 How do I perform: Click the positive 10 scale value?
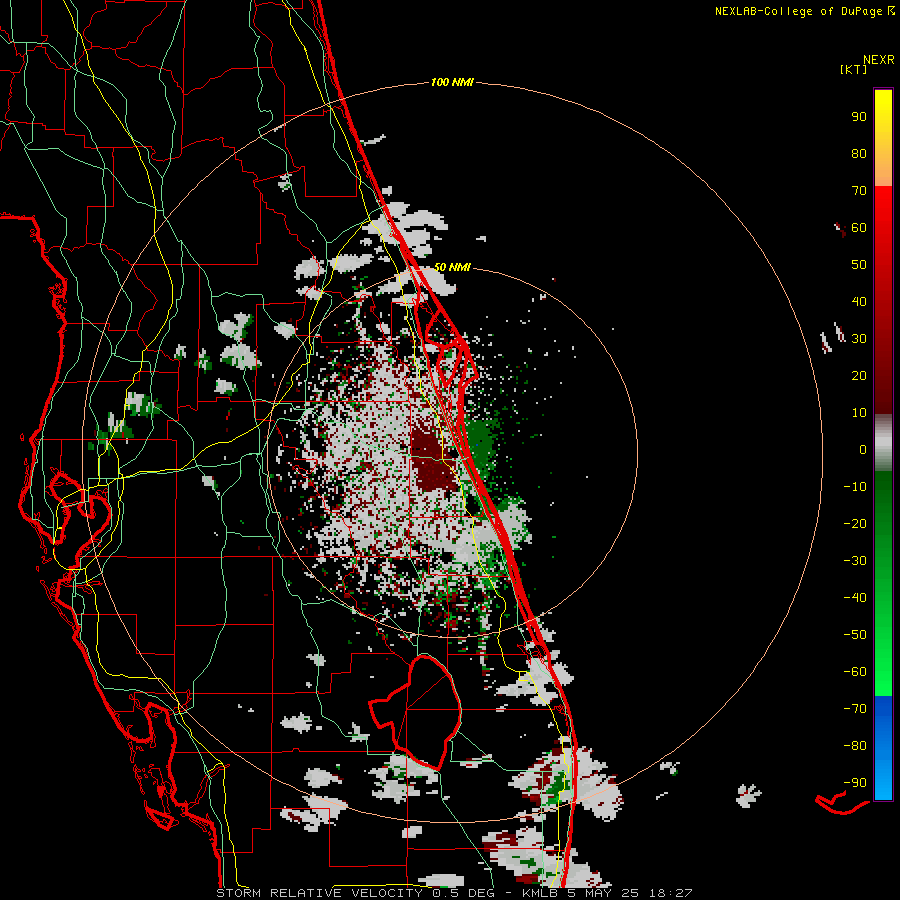tap(859, 413)
